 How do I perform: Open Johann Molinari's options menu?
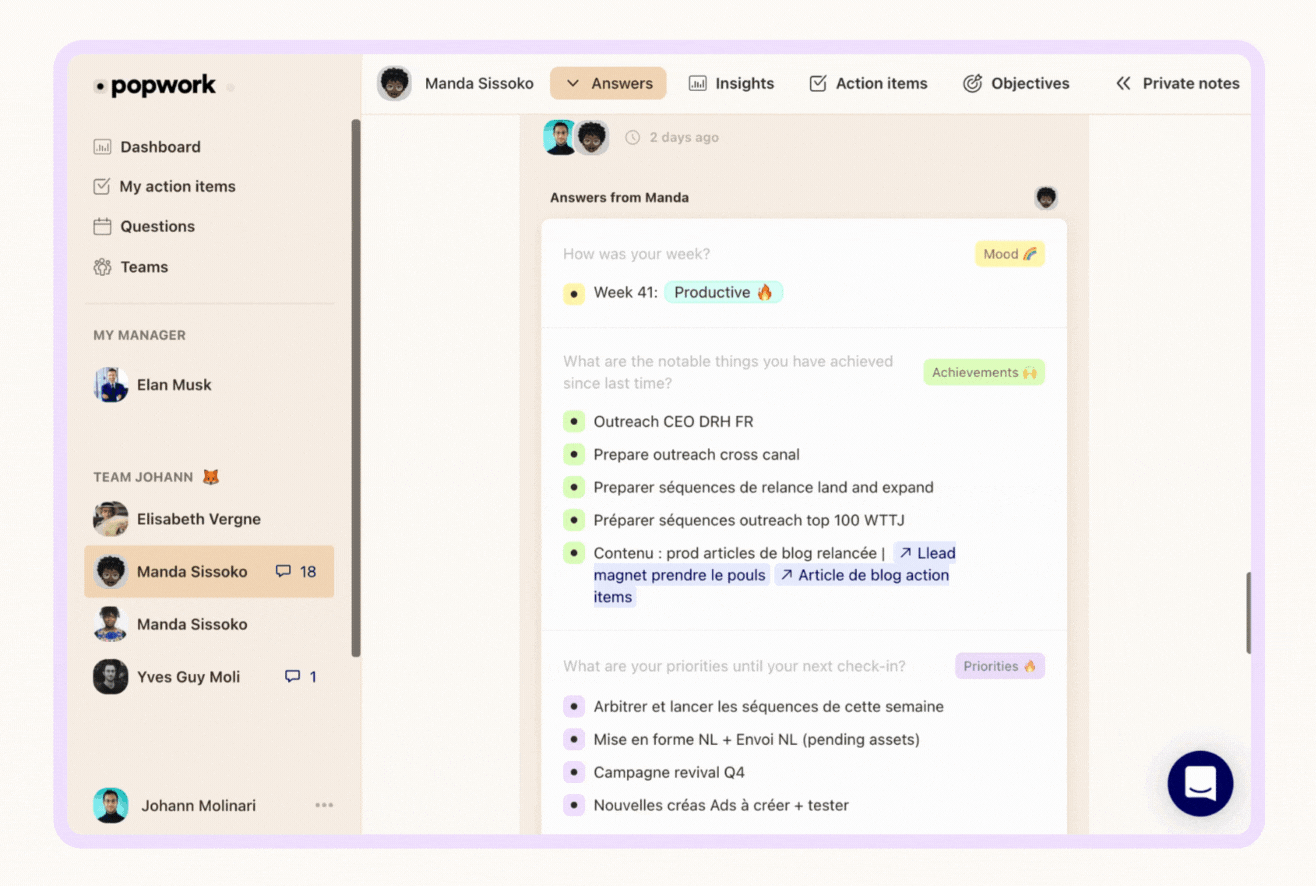323,805
